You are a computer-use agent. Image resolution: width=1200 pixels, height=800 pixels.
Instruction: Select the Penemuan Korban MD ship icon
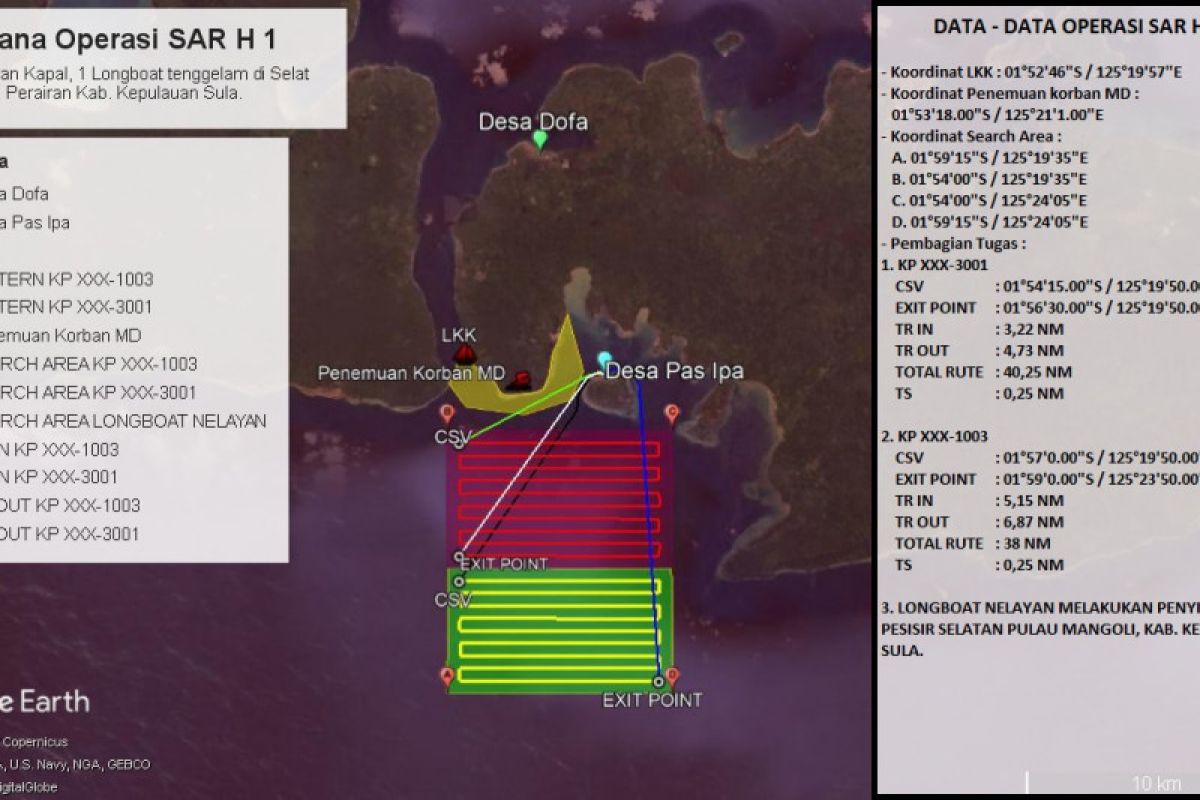point(519,379)
